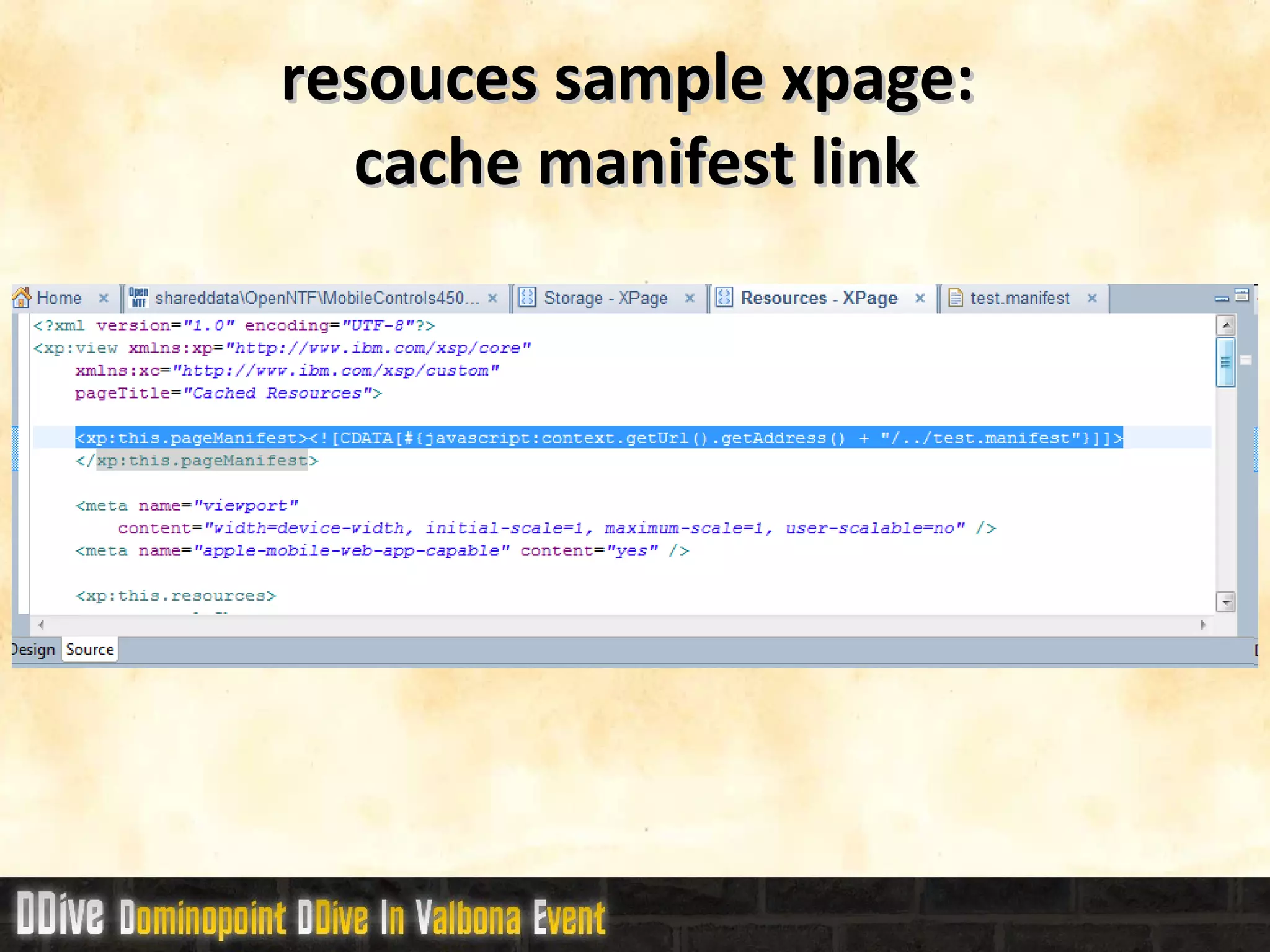This screenshot has width=1270, height=952.
Task: Click the horizontal scrollbar left arrow
Action: coord(41,625)
